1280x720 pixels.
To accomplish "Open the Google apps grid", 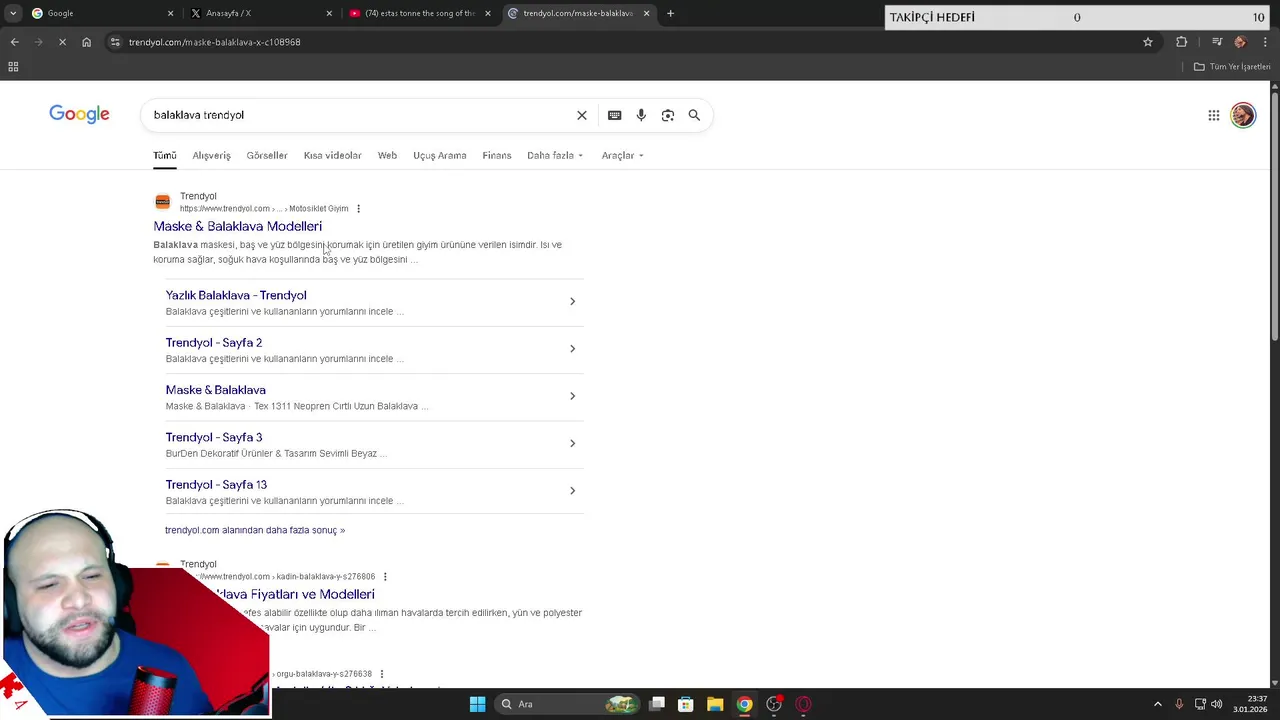I will [1214, 115].
